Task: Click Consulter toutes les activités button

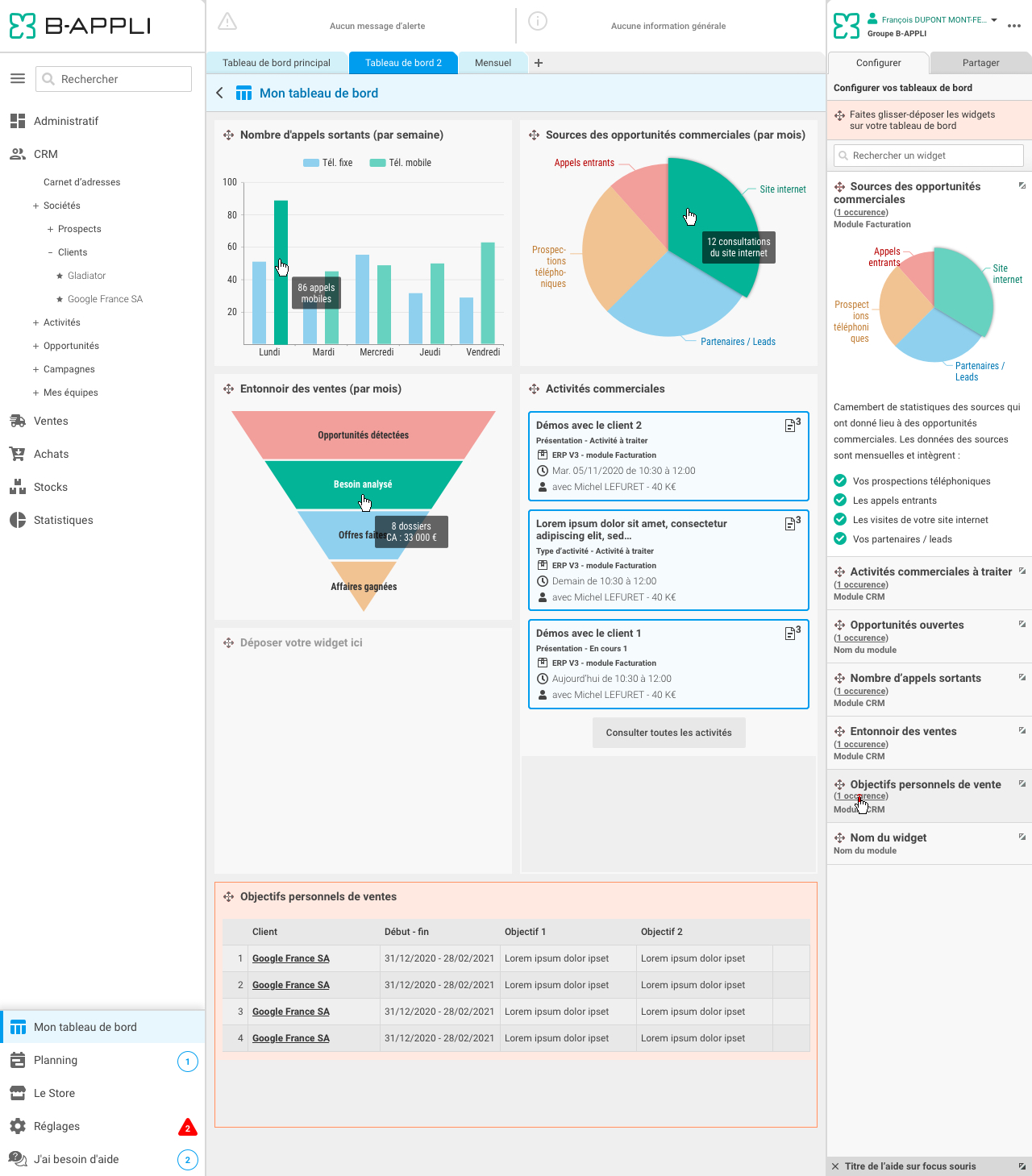Action: (x=668, y=733)
